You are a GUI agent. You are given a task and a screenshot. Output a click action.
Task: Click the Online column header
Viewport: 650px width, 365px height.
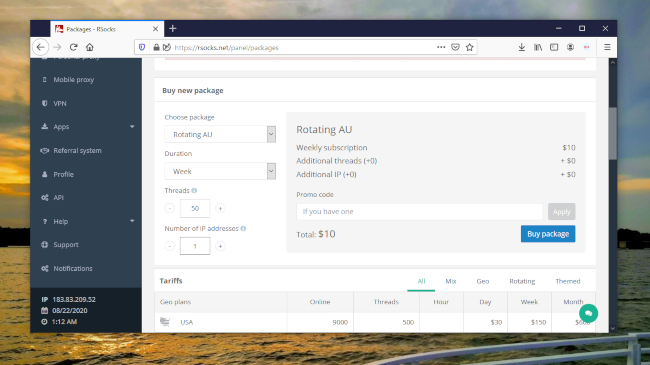coord(320,302)
